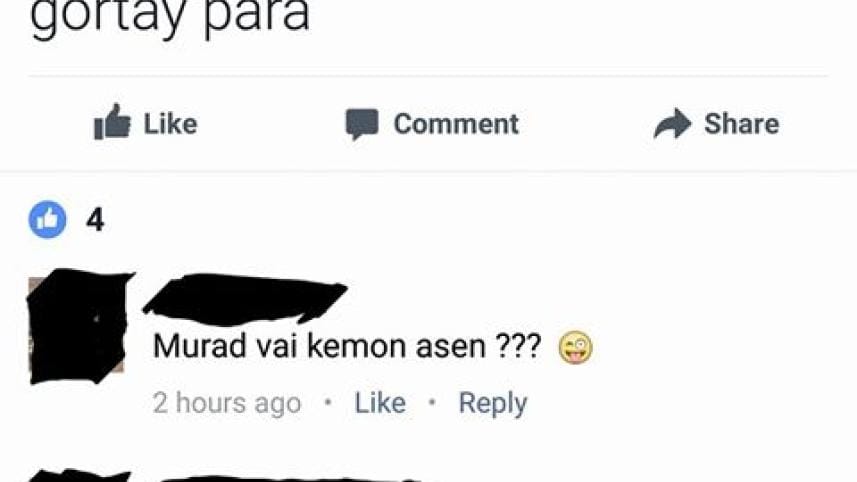
Task: Click the post text "gortay para"
Action: (x=170, y=16)
